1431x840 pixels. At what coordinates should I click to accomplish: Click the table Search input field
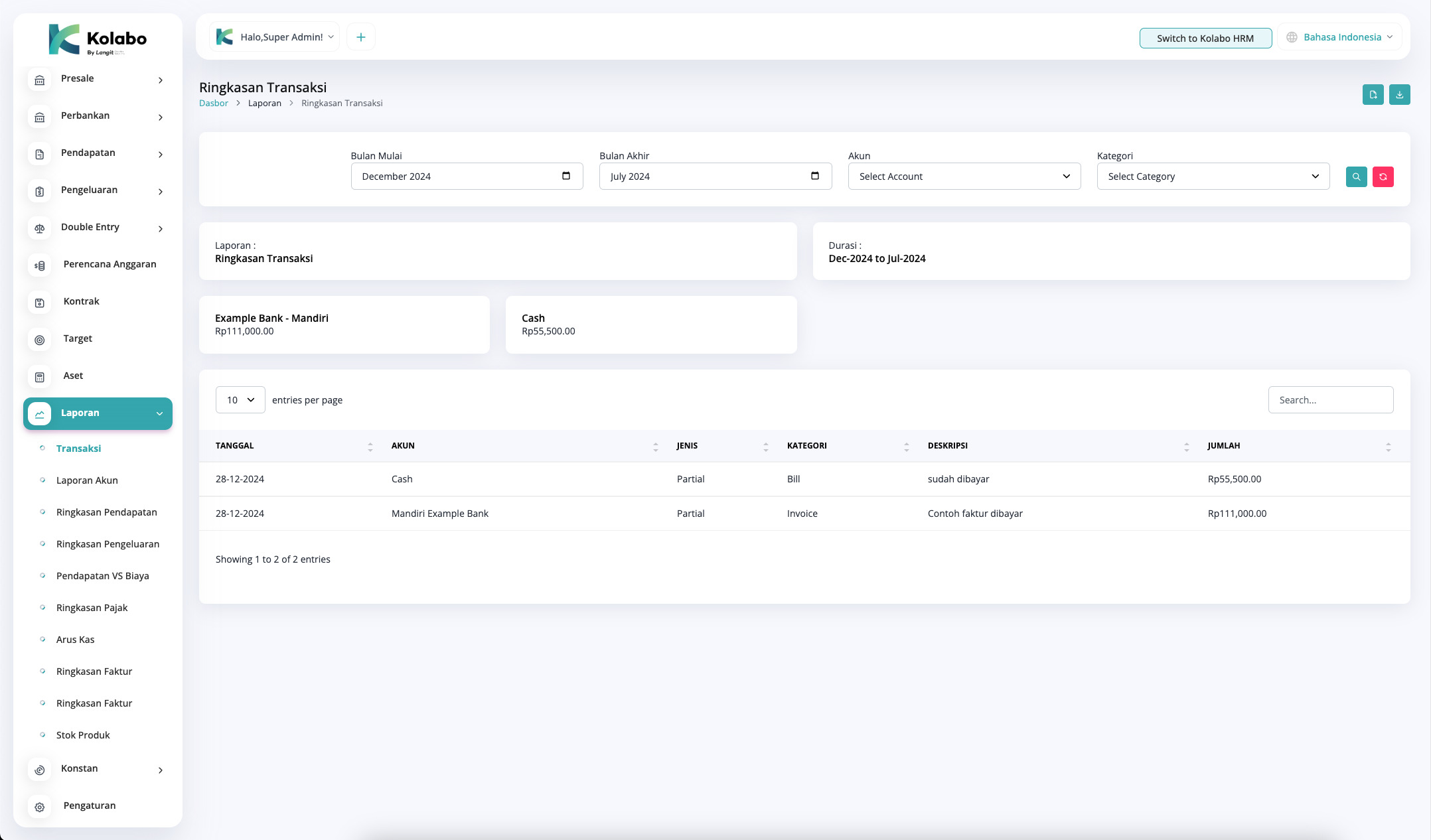click(x=1331, y=400)
